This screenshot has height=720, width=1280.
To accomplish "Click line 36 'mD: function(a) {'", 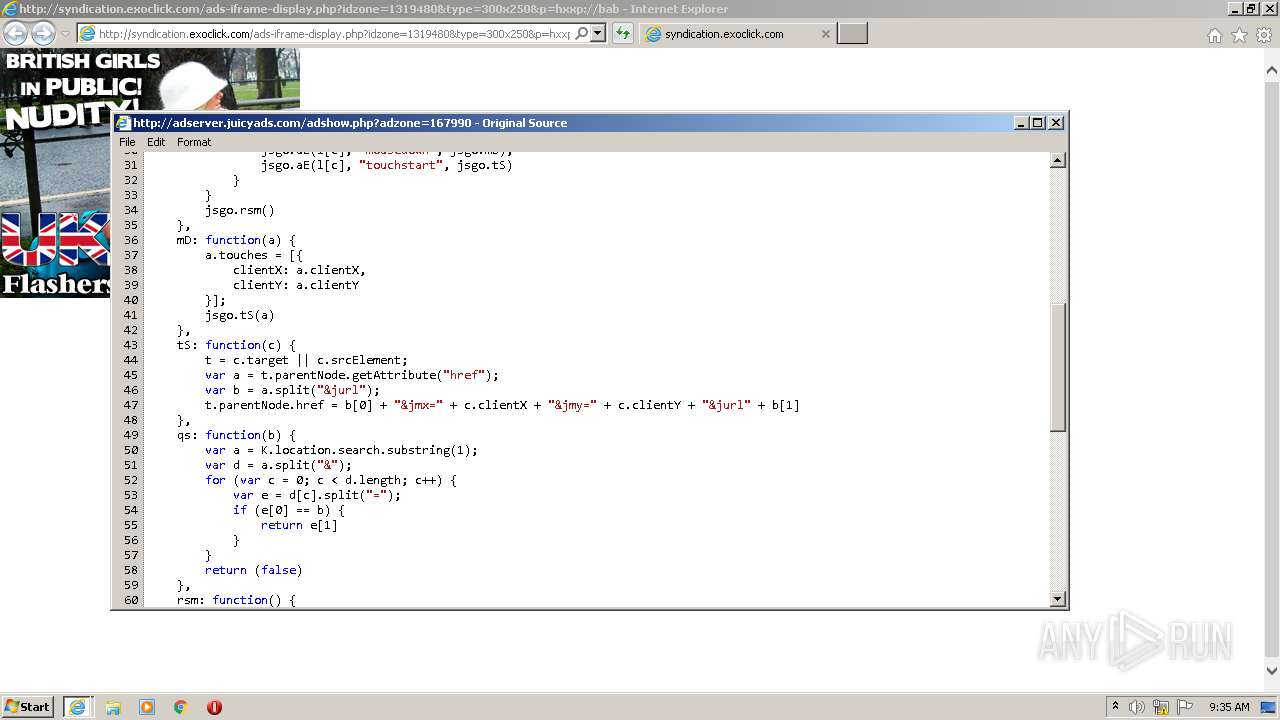I will (x=236, y=240).
